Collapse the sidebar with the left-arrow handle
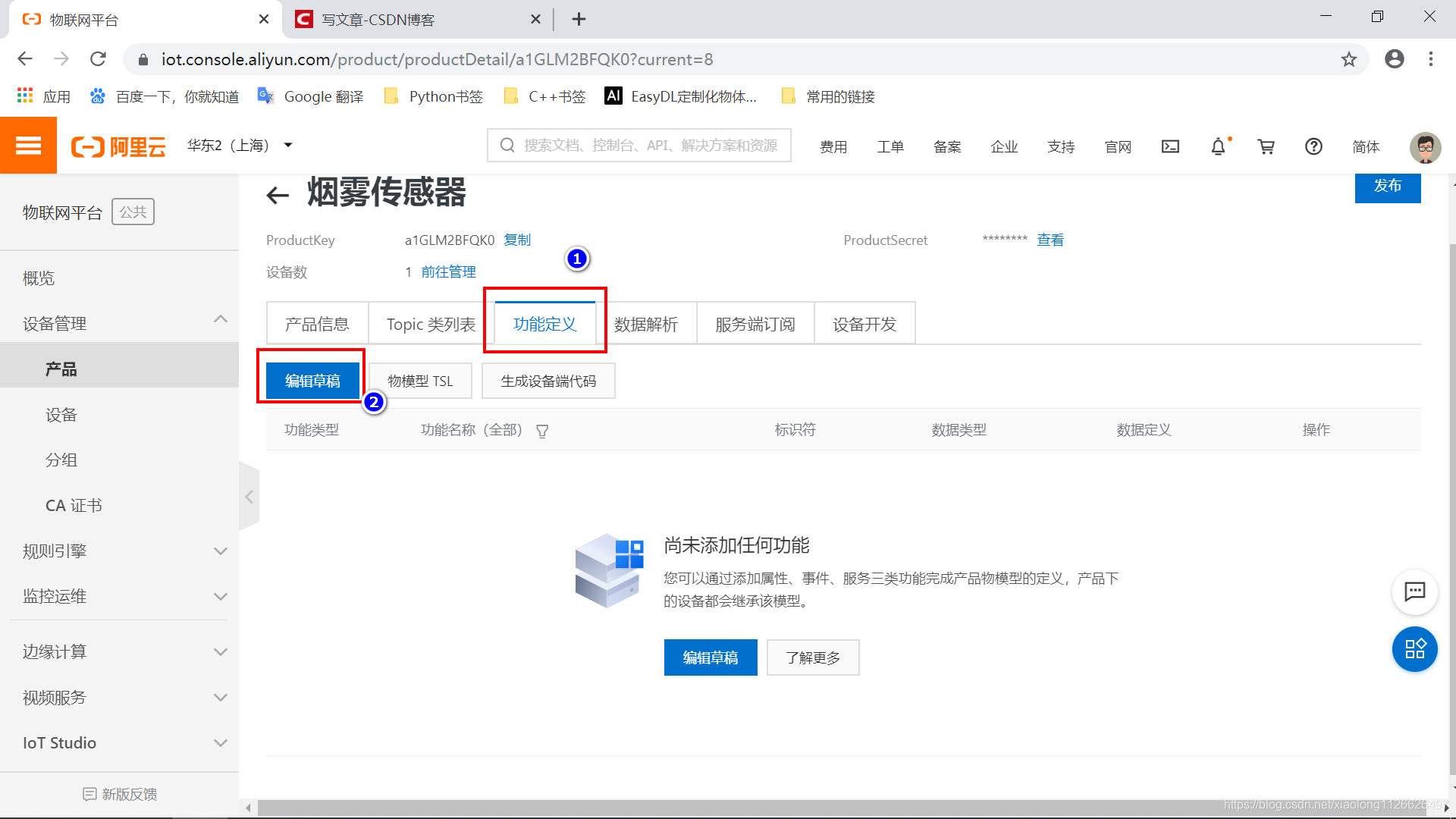This screenshot has height=819, width=1456. pyautogui.click(x=249, y=497)
